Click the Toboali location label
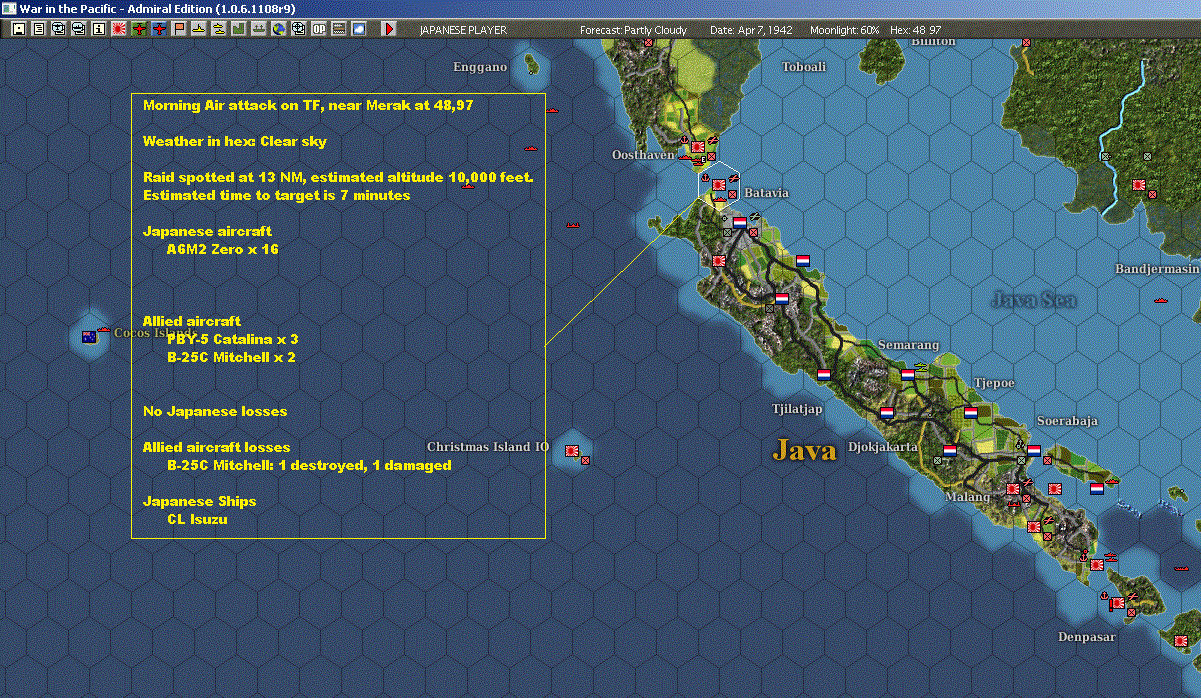The width and height of the screenshot is (1201, 698). [805, 67]
